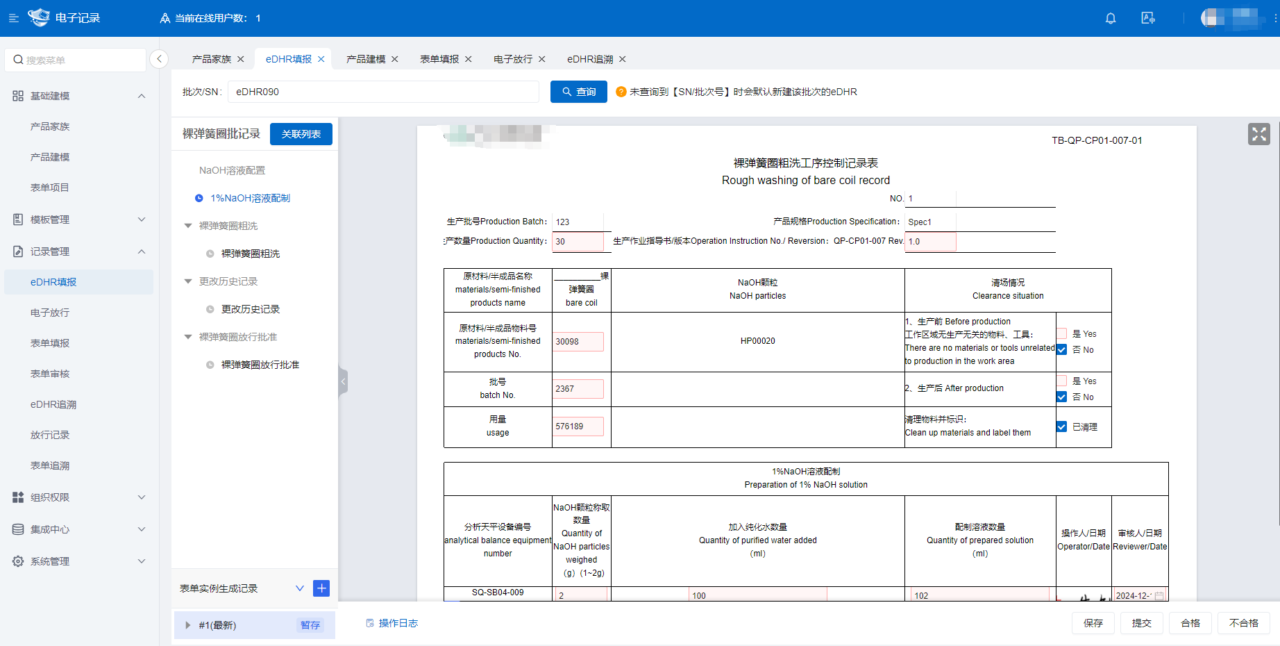Switch to the 电子放行 tab
The width and height of the screenshot is (1280, 646).
513,59
